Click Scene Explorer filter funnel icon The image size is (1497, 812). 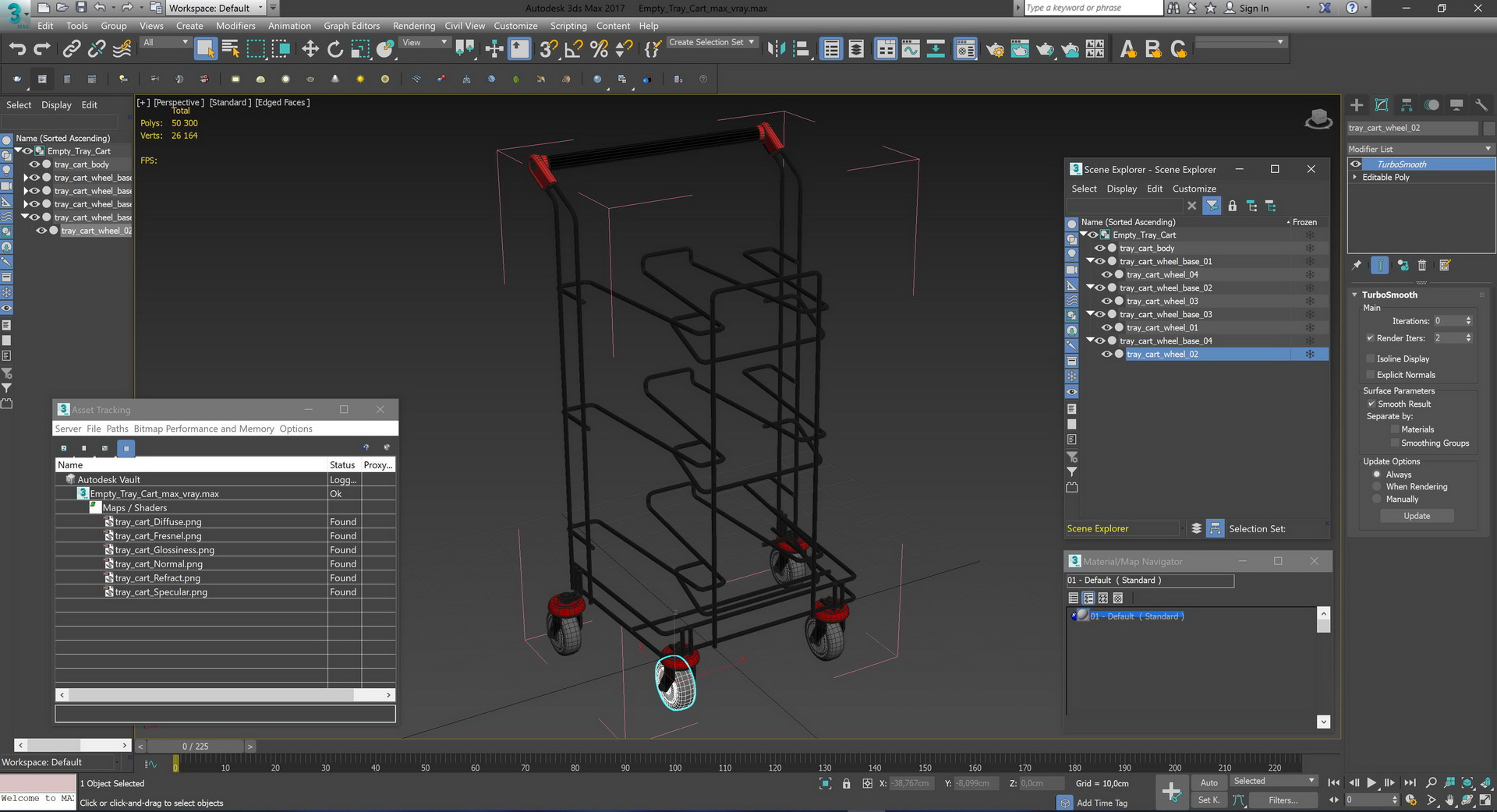pyautogui.click(x=1212, y=206)
